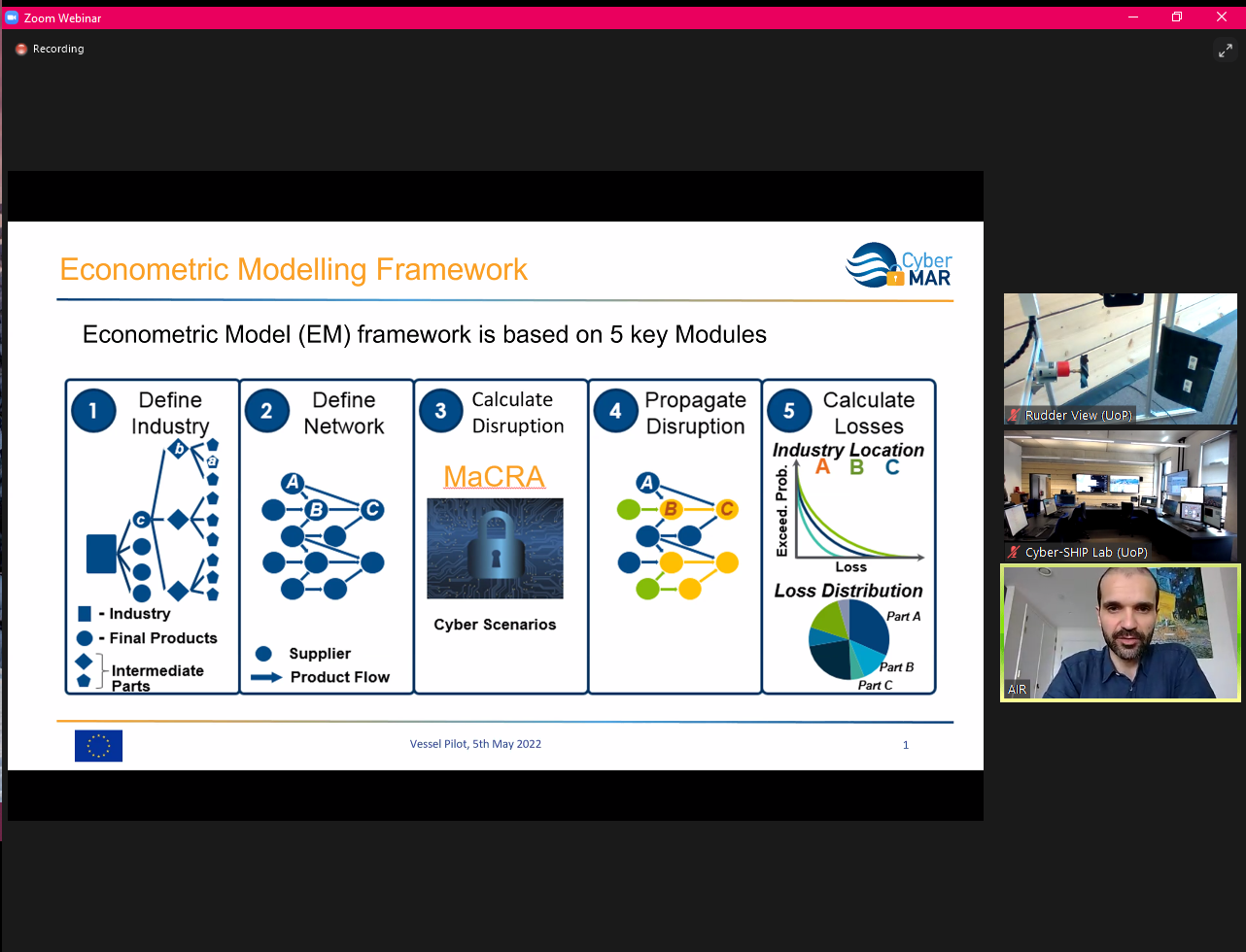The height and width of the screenshot is (952, 1246).
Task: Enter full screen with the expand arrows icon
Action: tap(1225, 51)
